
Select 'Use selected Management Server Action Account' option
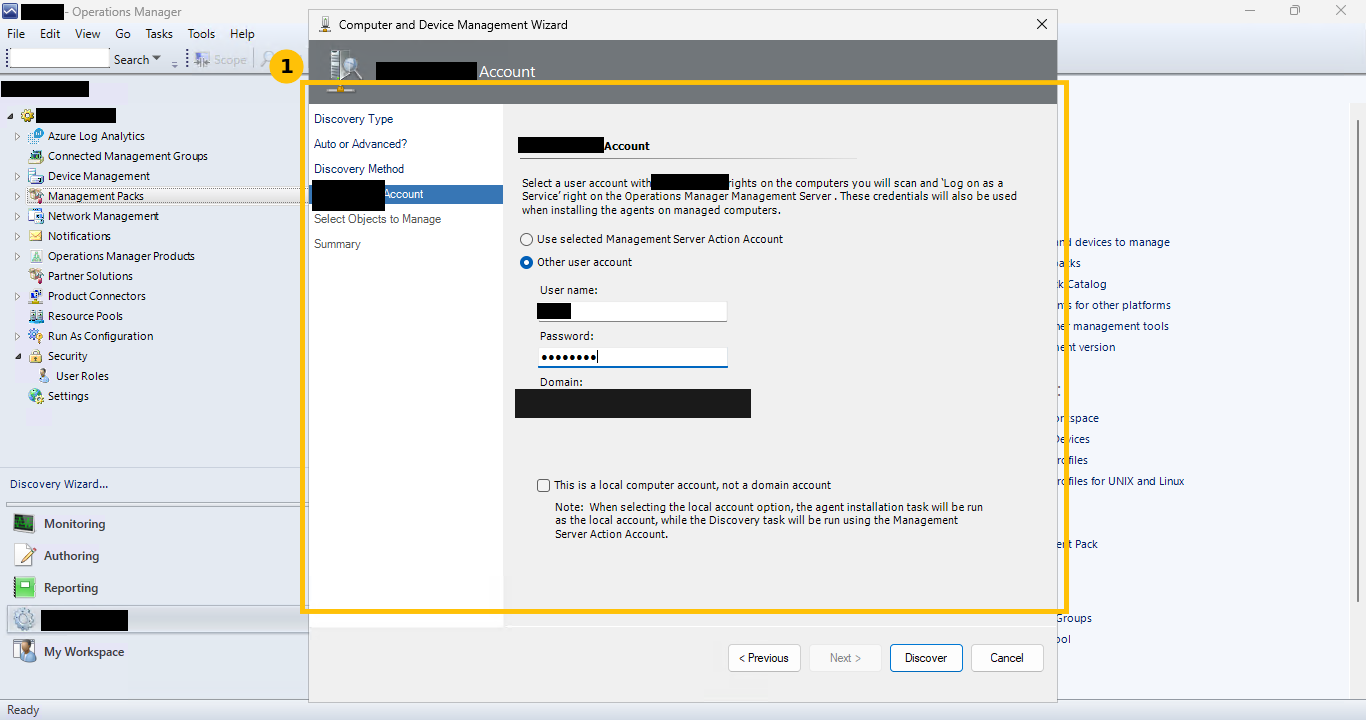pyautogui.click(x=527, y=240)
